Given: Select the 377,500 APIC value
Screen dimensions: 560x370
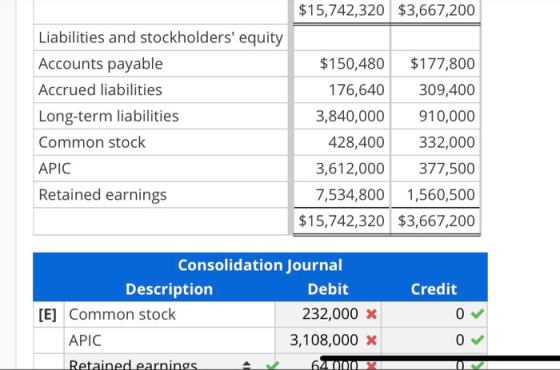Looking at the screenshot, I should coord(447,169).
